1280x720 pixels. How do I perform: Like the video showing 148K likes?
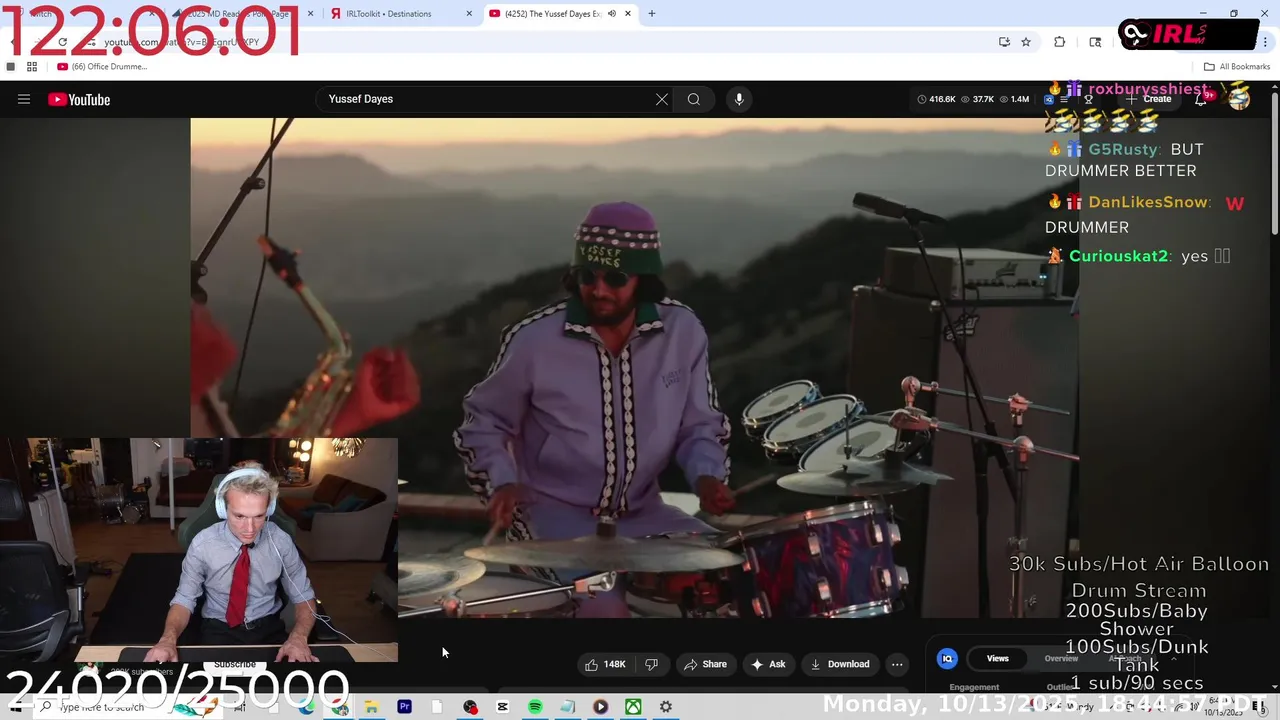[605, 664]
